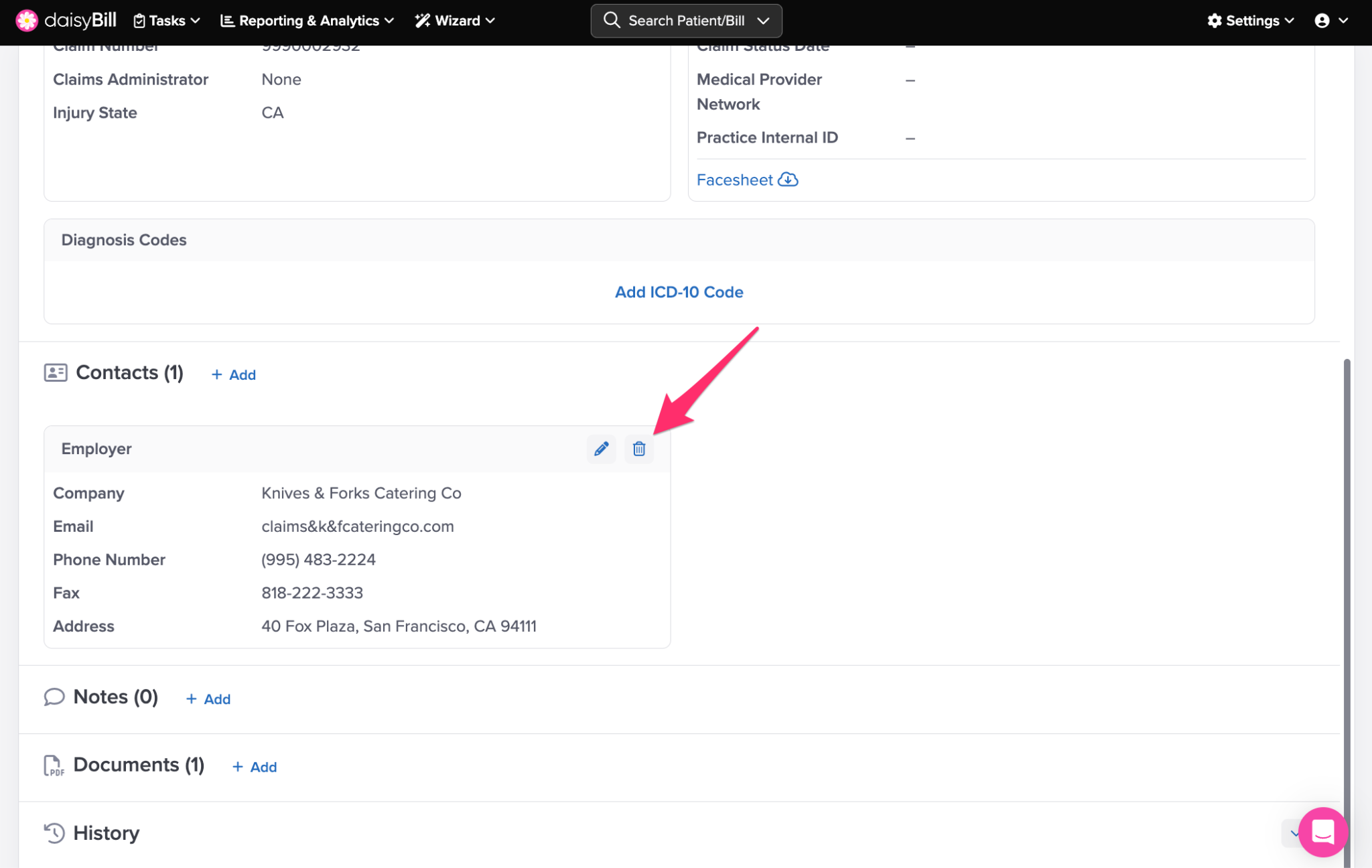
Task: Open the Tasks dropdown menu
Action: click(167, 21)
